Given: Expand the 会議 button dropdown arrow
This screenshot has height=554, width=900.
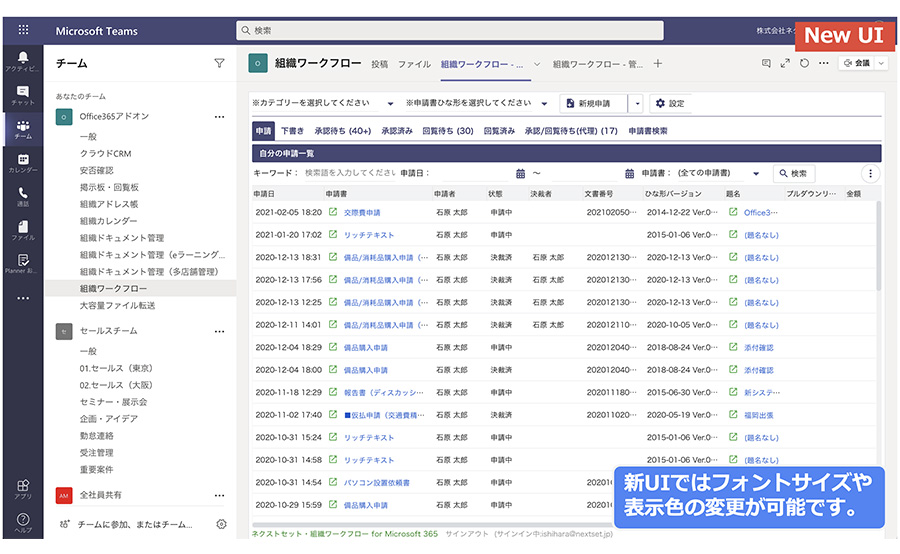Looking at the screenshot, I should 881,63.
